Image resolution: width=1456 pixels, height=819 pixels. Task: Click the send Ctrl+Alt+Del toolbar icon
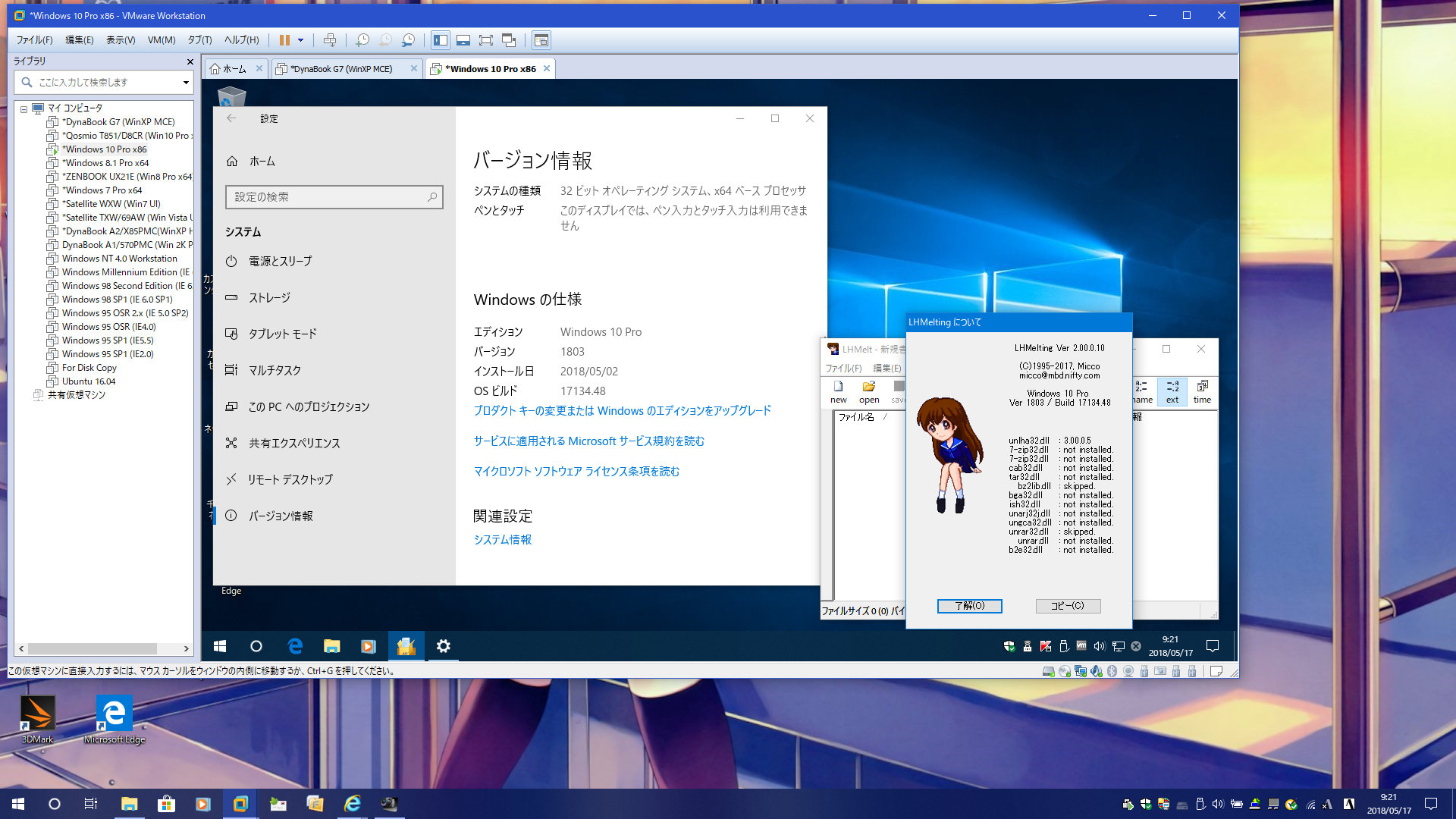330,40
